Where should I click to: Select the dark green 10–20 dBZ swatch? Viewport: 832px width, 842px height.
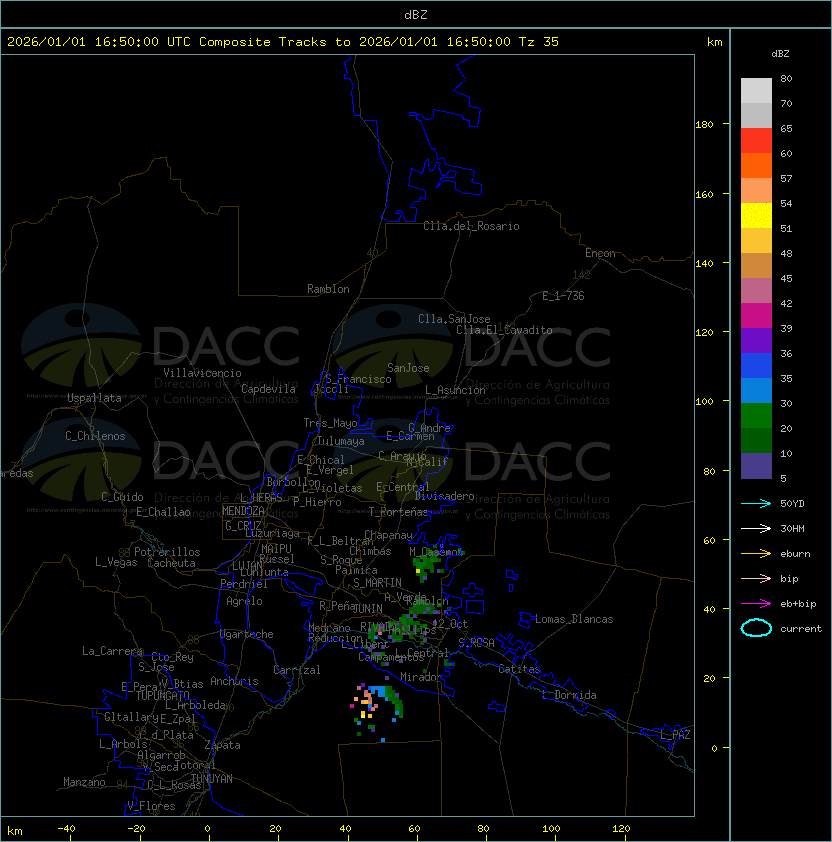coord(756,440)
